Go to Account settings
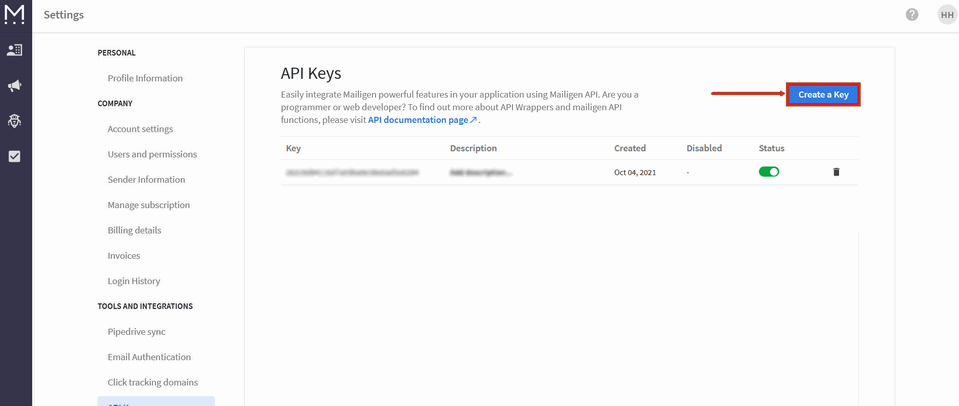 (x=140, y=129)
